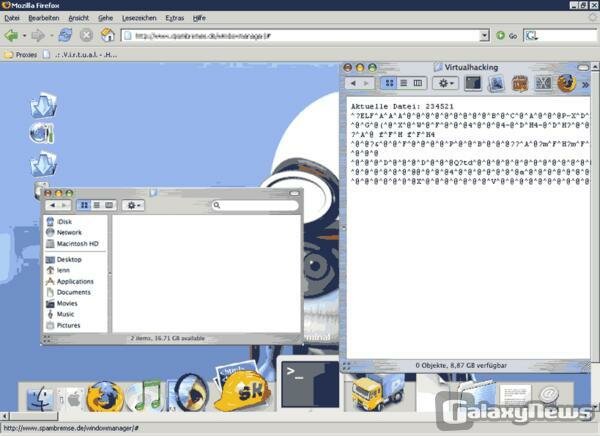Select column view in small Finder window

click(109, 205)
